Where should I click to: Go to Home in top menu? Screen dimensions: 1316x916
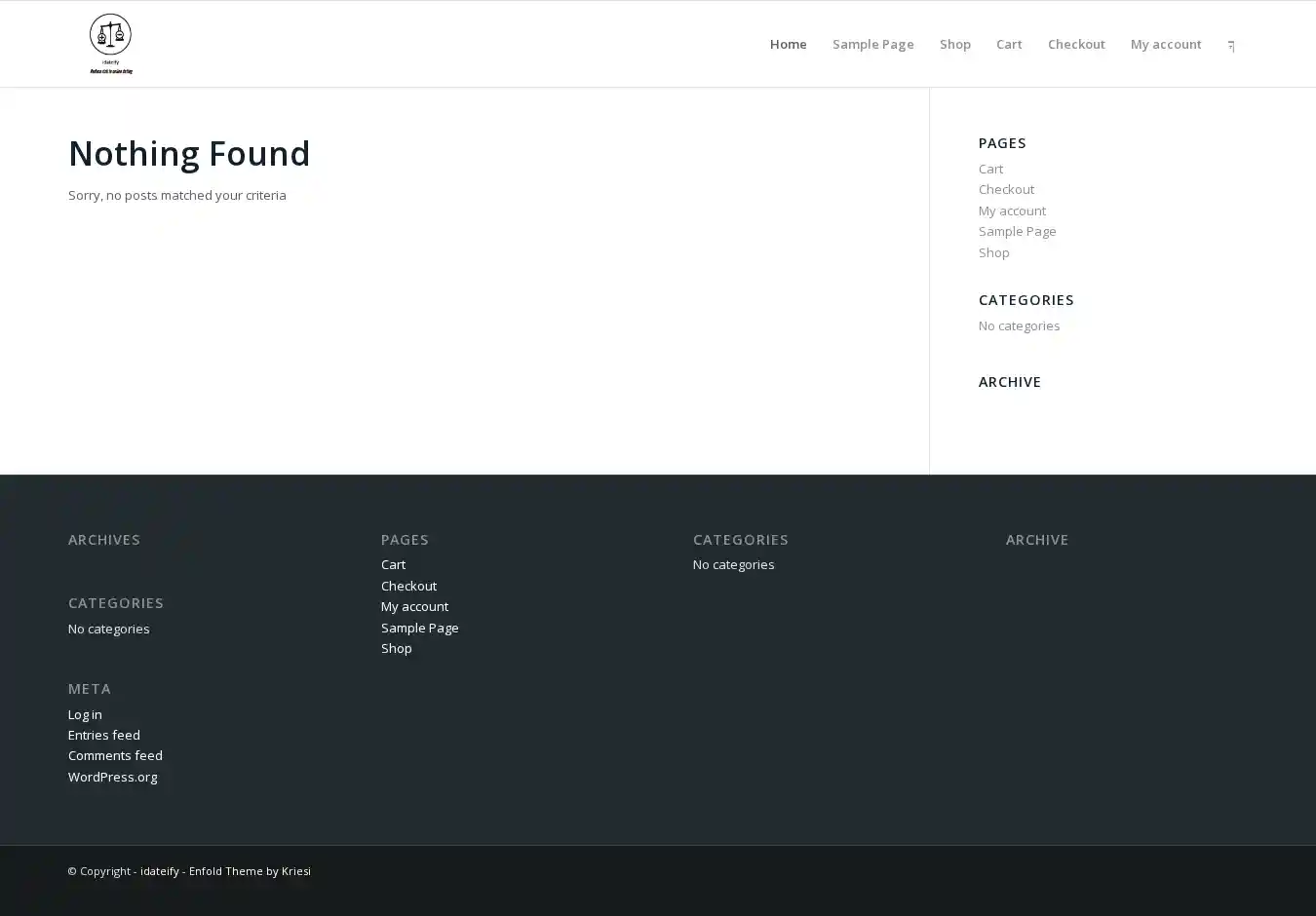pyautogui.click(x=788, y=44)
